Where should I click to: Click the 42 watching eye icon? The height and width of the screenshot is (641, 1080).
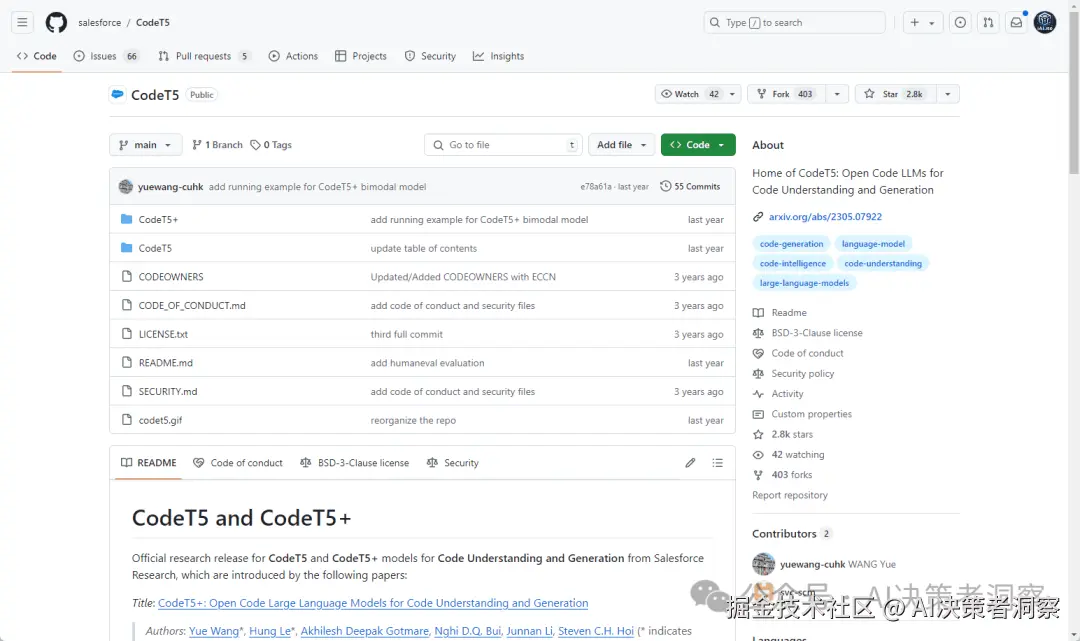click(x=758, y=454)
